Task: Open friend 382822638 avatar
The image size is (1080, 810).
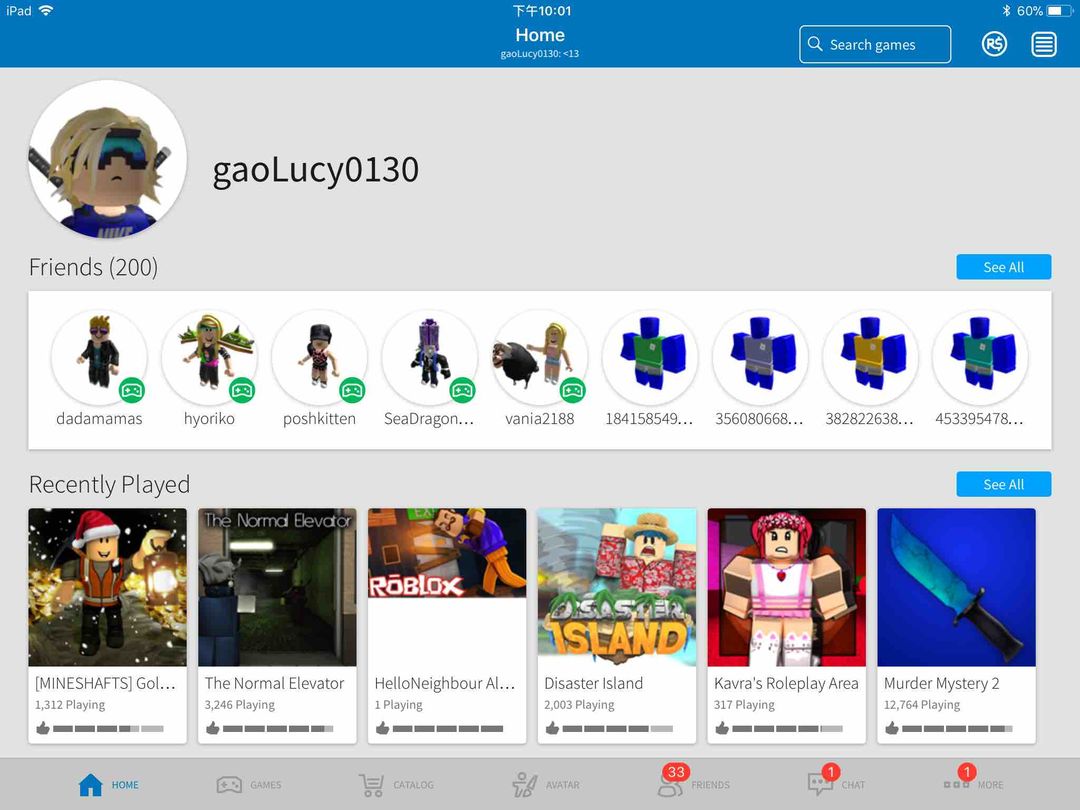Action: (870, 357)
